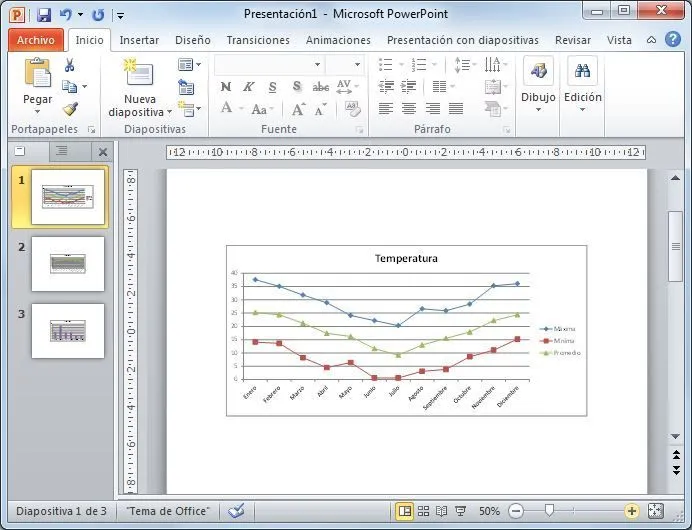
Task: Toggle bold N formatting
Action: [226, 86]
